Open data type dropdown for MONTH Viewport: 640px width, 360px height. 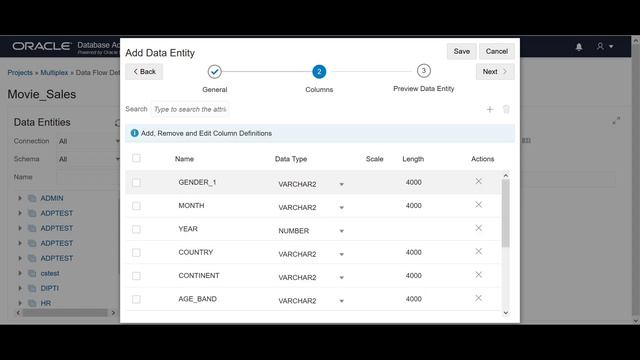coord(342,208)
